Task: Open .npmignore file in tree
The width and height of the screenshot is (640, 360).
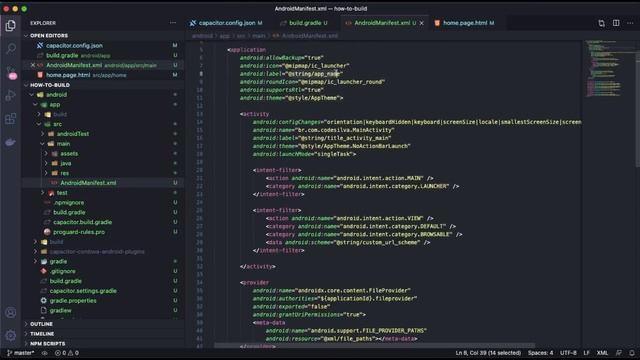Action: [x=69, y=202]
